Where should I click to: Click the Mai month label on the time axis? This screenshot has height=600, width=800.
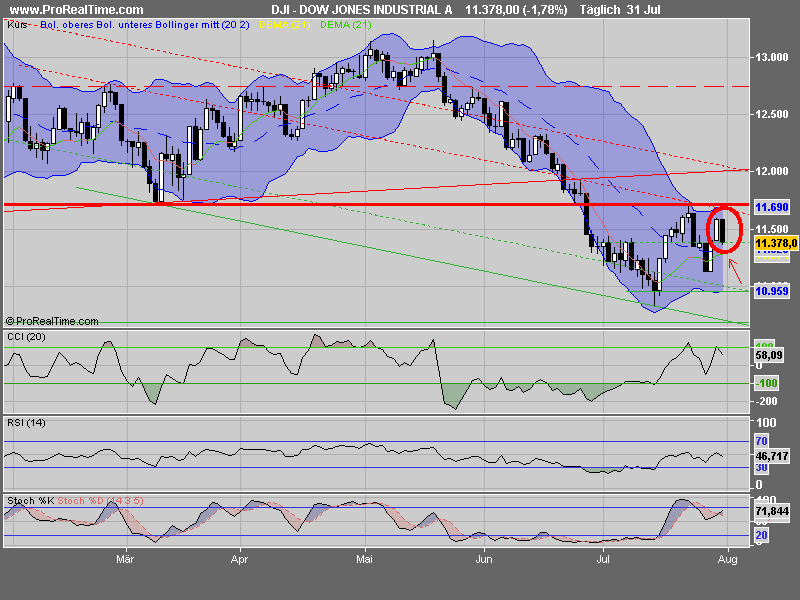click(364, 559)
